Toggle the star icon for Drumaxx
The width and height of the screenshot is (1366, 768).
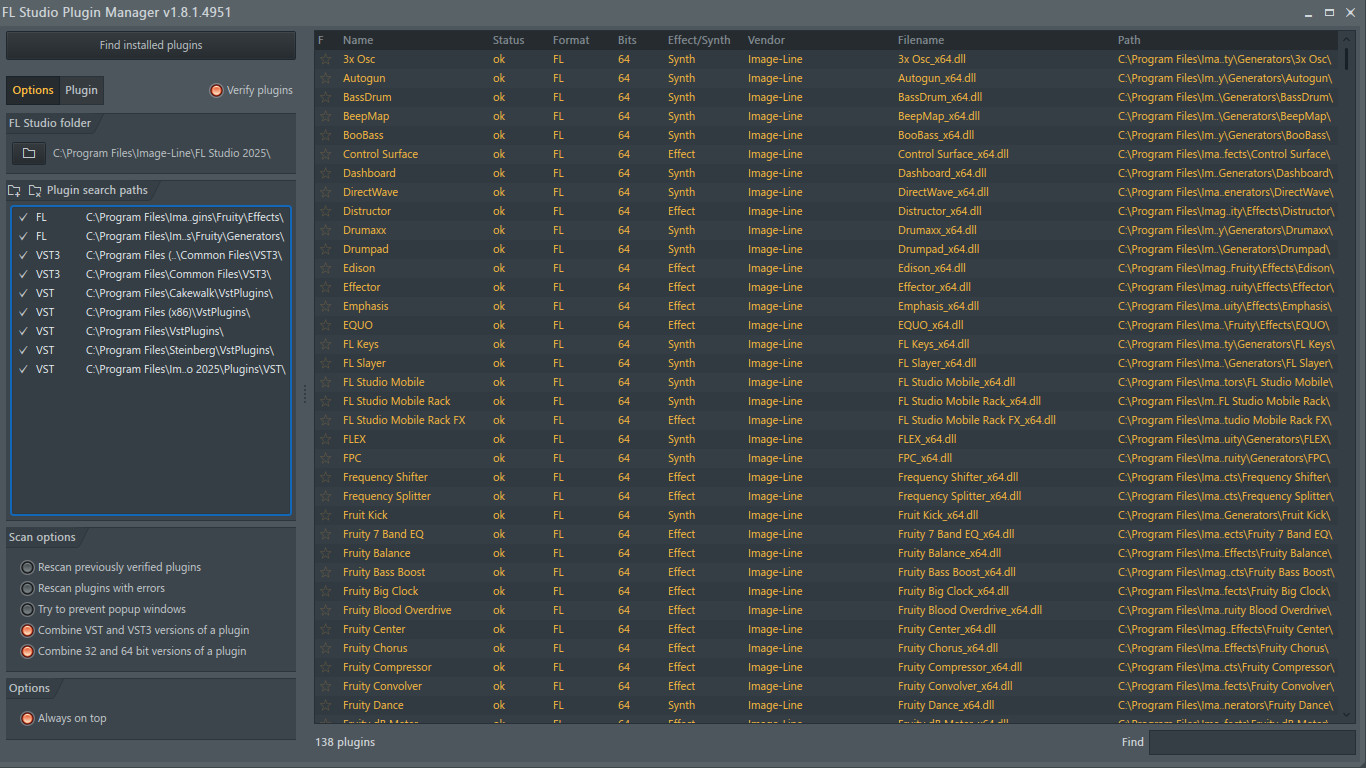[325, 230]
